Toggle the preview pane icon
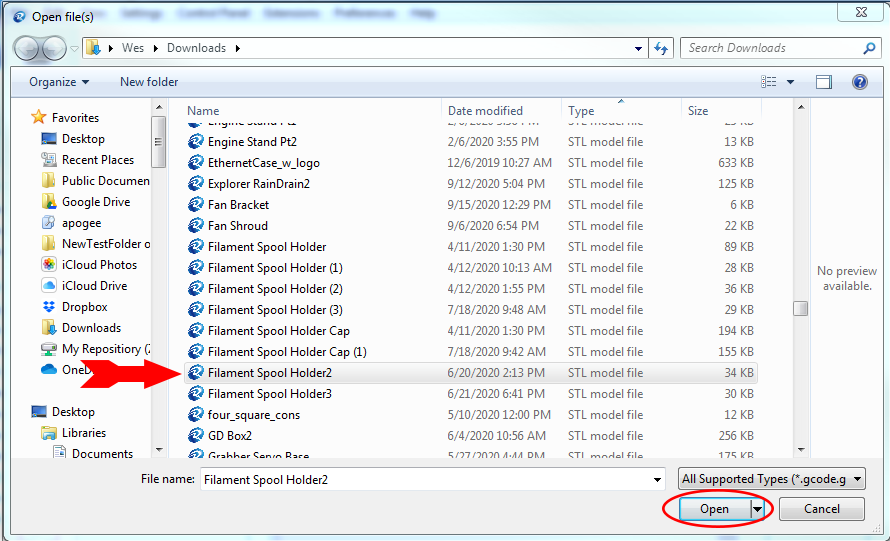Screen dimensions: 890x541 (823, 82)
